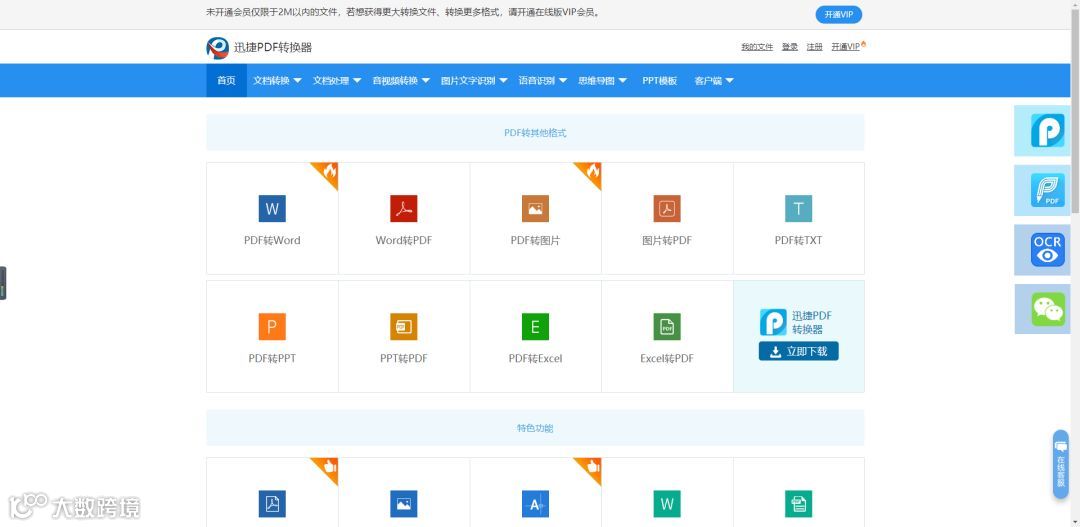Expand the 语音识别 dropdown menu

[x=543, y=81]
